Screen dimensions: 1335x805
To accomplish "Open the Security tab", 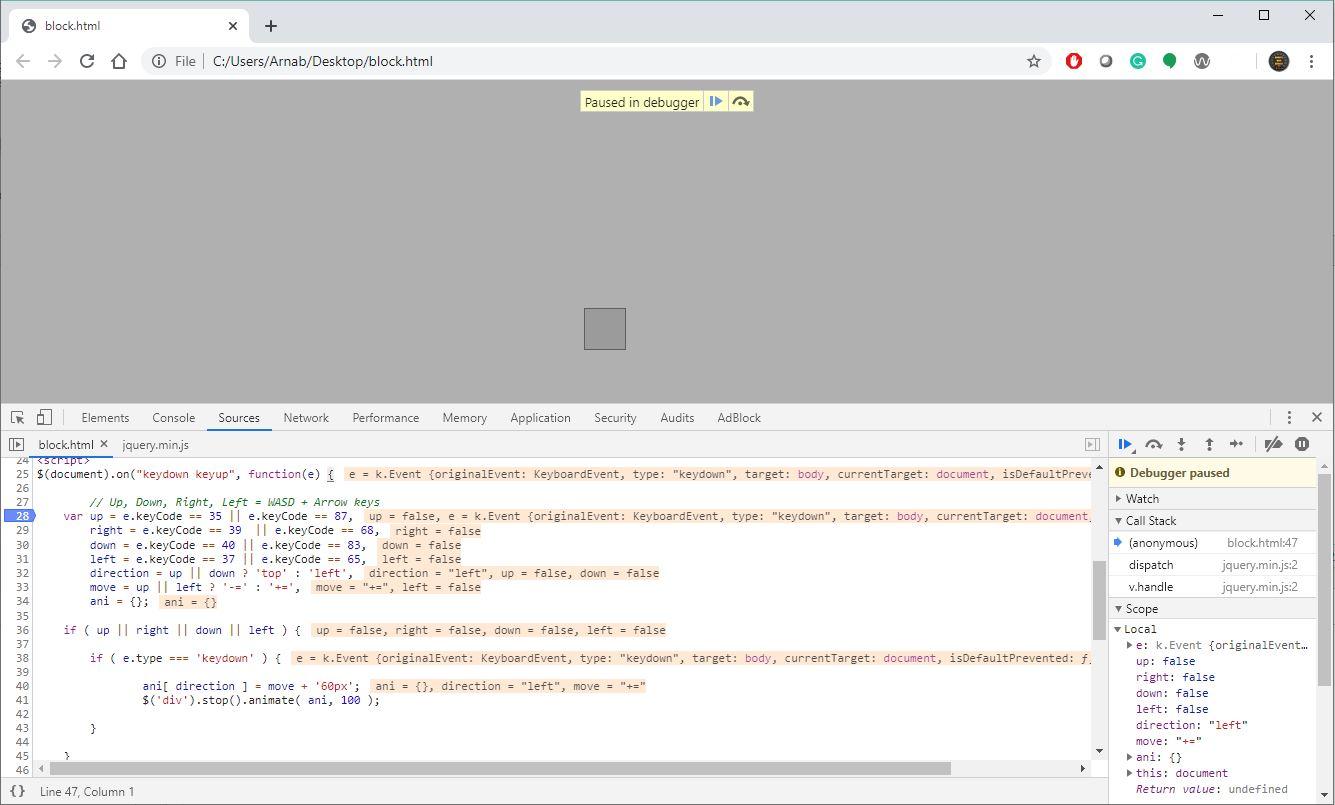I will point(615,417).
